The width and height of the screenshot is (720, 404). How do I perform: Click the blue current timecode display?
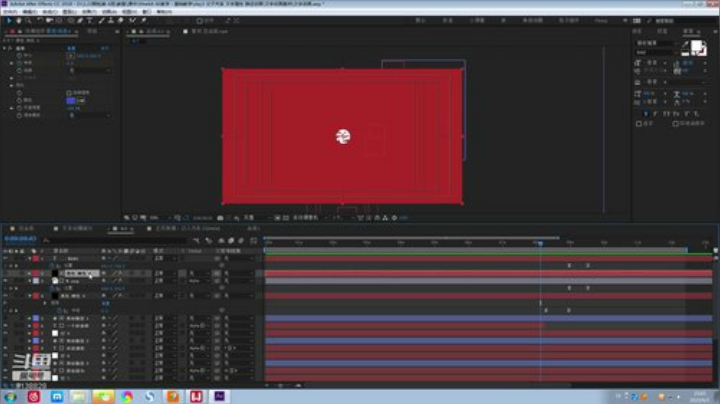20,239
